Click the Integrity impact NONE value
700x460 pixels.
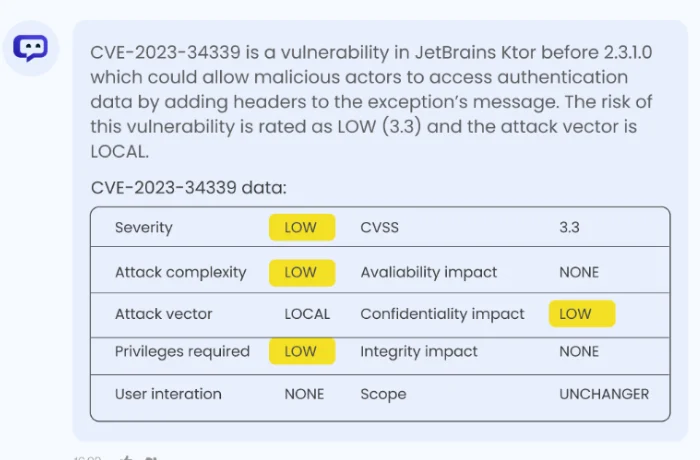point(579,351)
